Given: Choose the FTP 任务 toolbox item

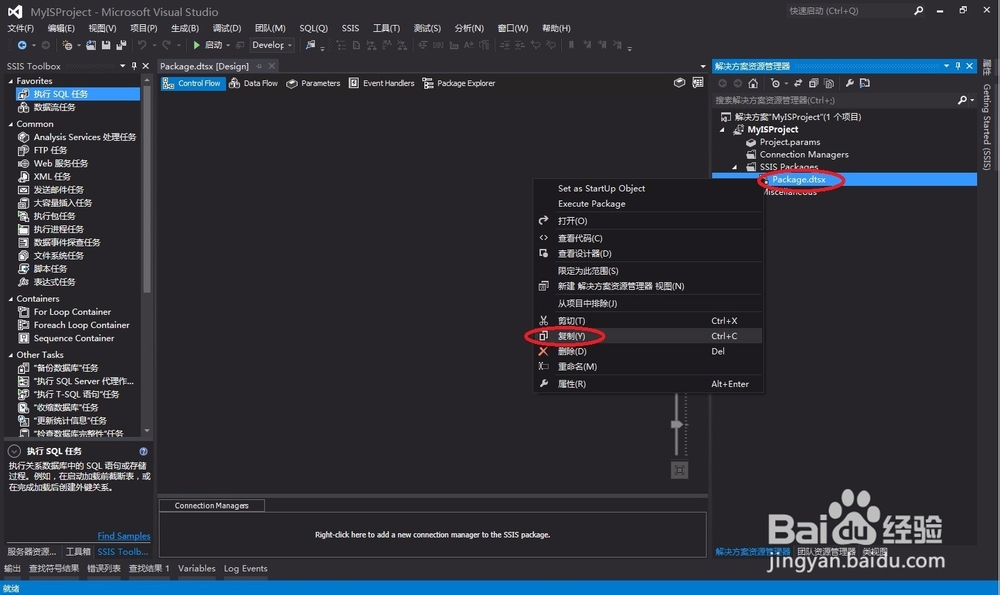Looking at the screenshot, I should point(50,150).
